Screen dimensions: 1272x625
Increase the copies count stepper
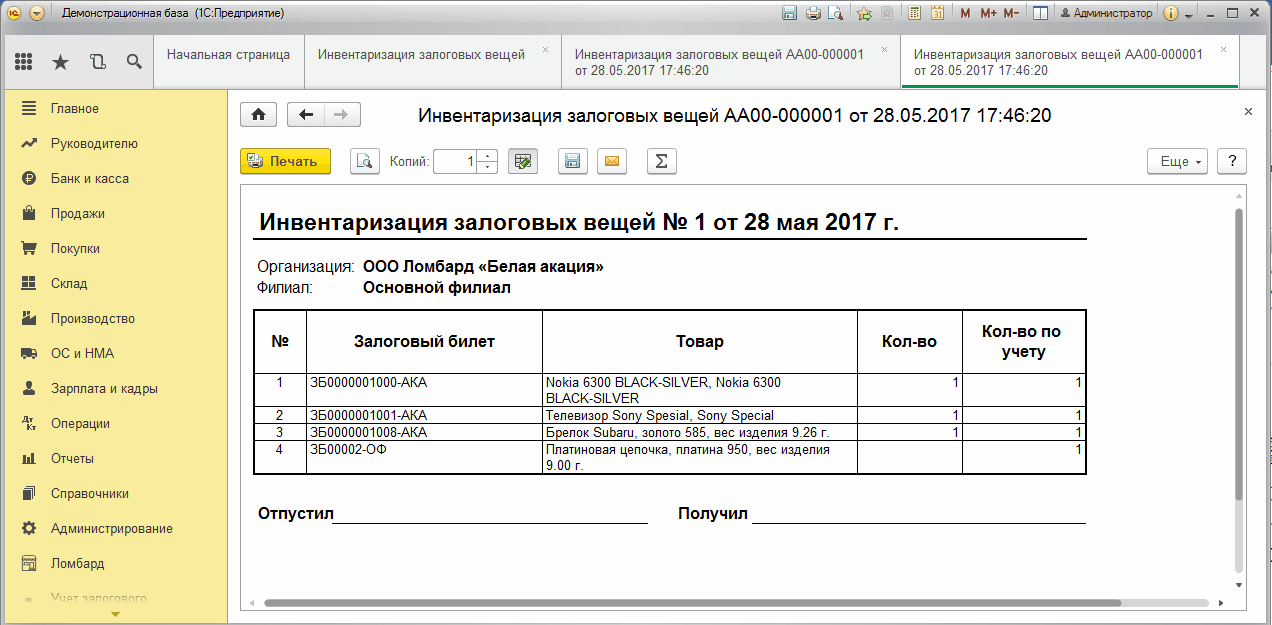pos(487,155)
